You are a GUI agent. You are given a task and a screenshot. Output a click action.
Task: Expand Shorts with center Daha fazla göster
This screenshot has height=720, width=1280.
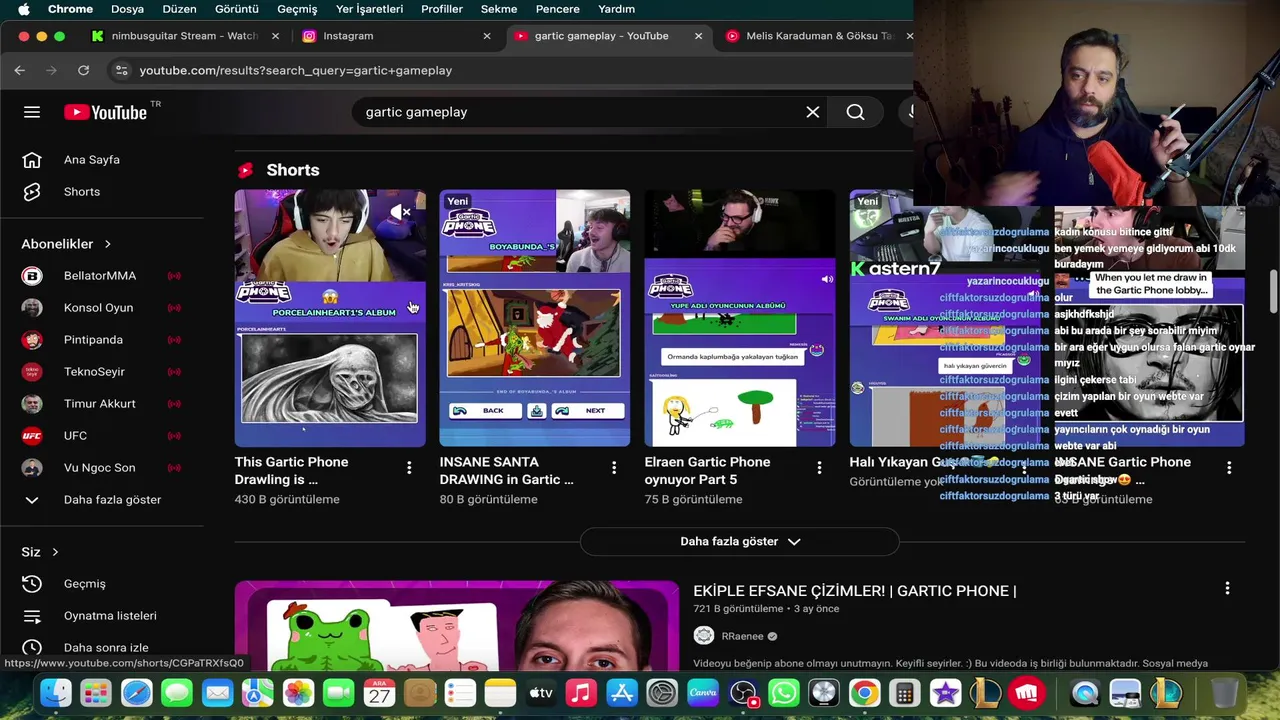pos(740,541)
